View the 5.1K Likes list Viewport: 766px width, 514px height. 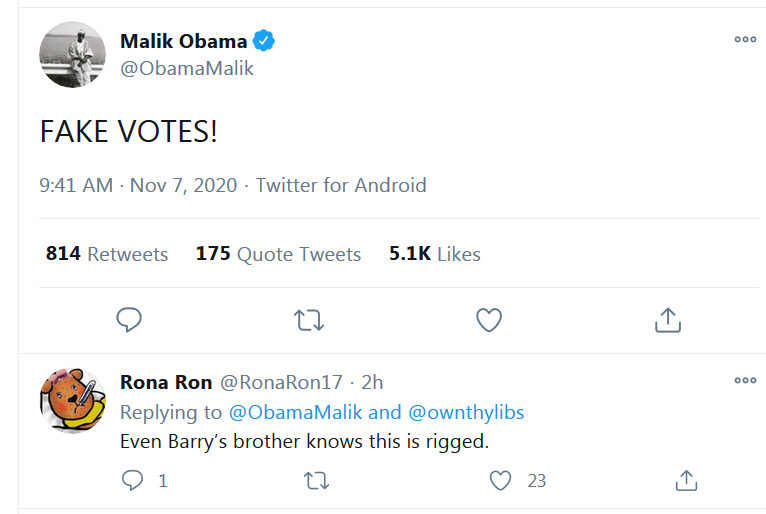(434, 254)
